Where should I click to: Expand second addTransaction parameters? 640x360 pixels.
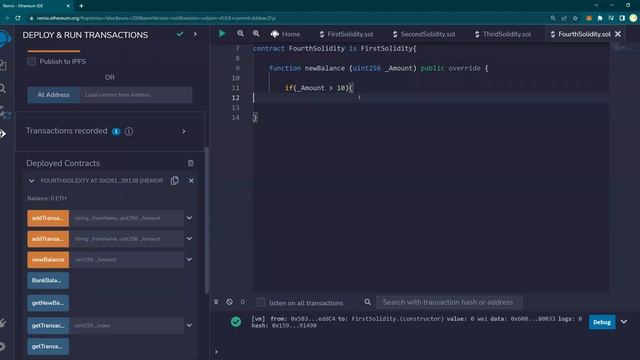(189, 238)
